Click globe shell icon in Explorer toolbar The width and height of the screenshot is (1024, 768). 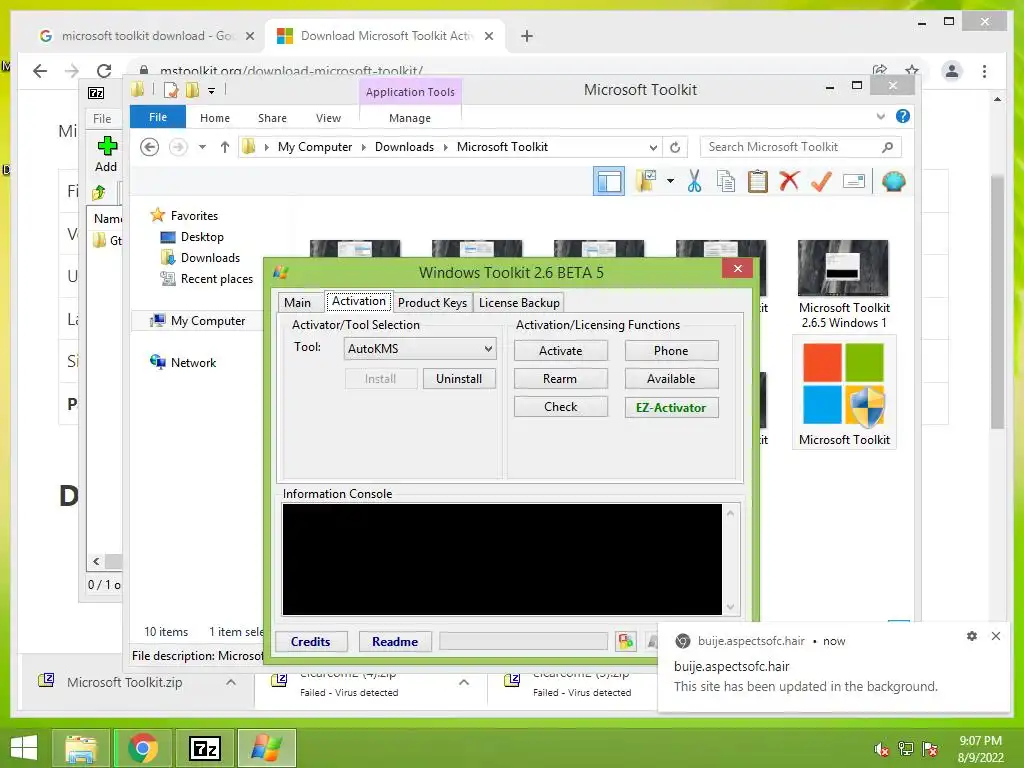[x=893, y=181]
